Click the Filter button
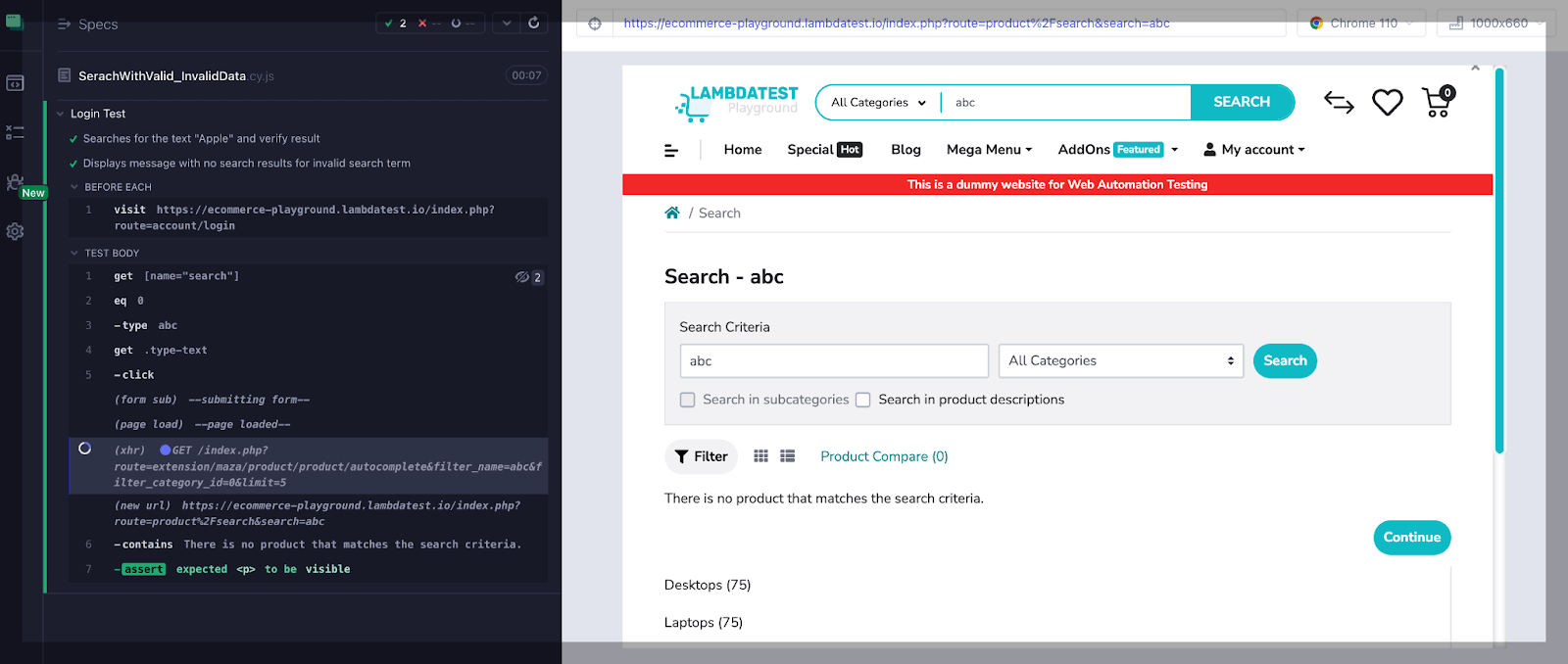Viewport: 1568px width, 664px height. coord(701,456)
